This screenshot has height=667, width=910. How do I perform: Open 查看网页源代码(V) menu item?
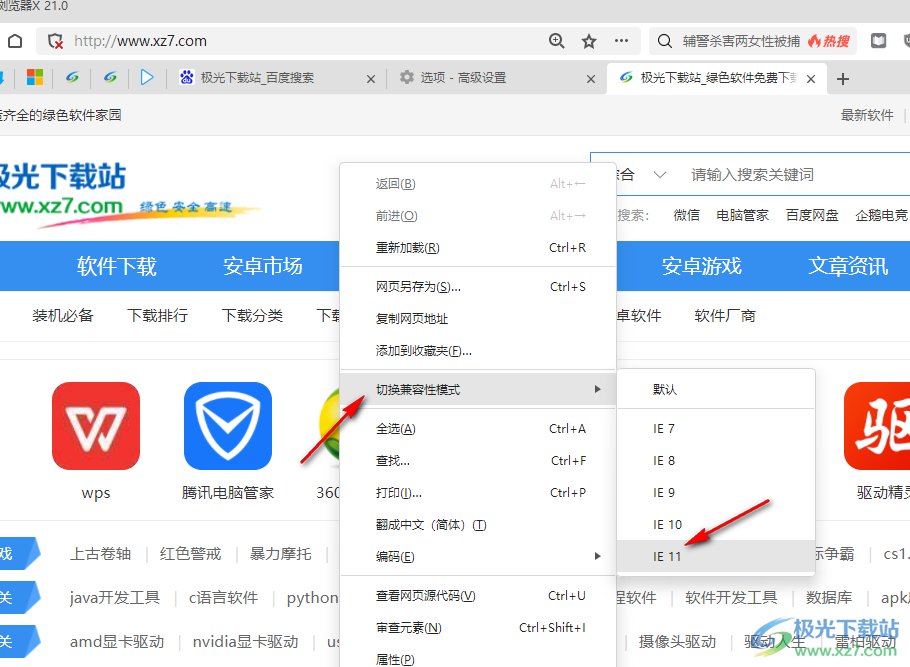(x=478, y=596)
